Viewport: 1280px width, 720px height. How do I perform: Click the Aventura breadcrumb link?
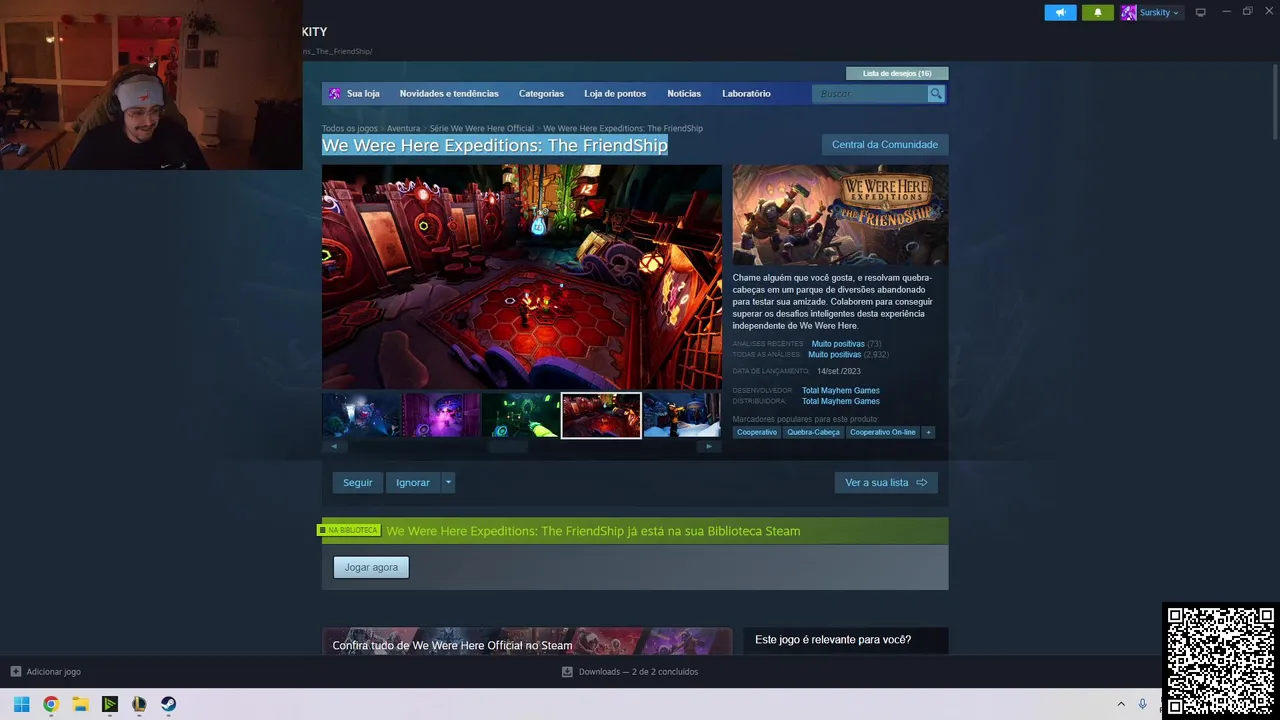(x=403, y=128)
